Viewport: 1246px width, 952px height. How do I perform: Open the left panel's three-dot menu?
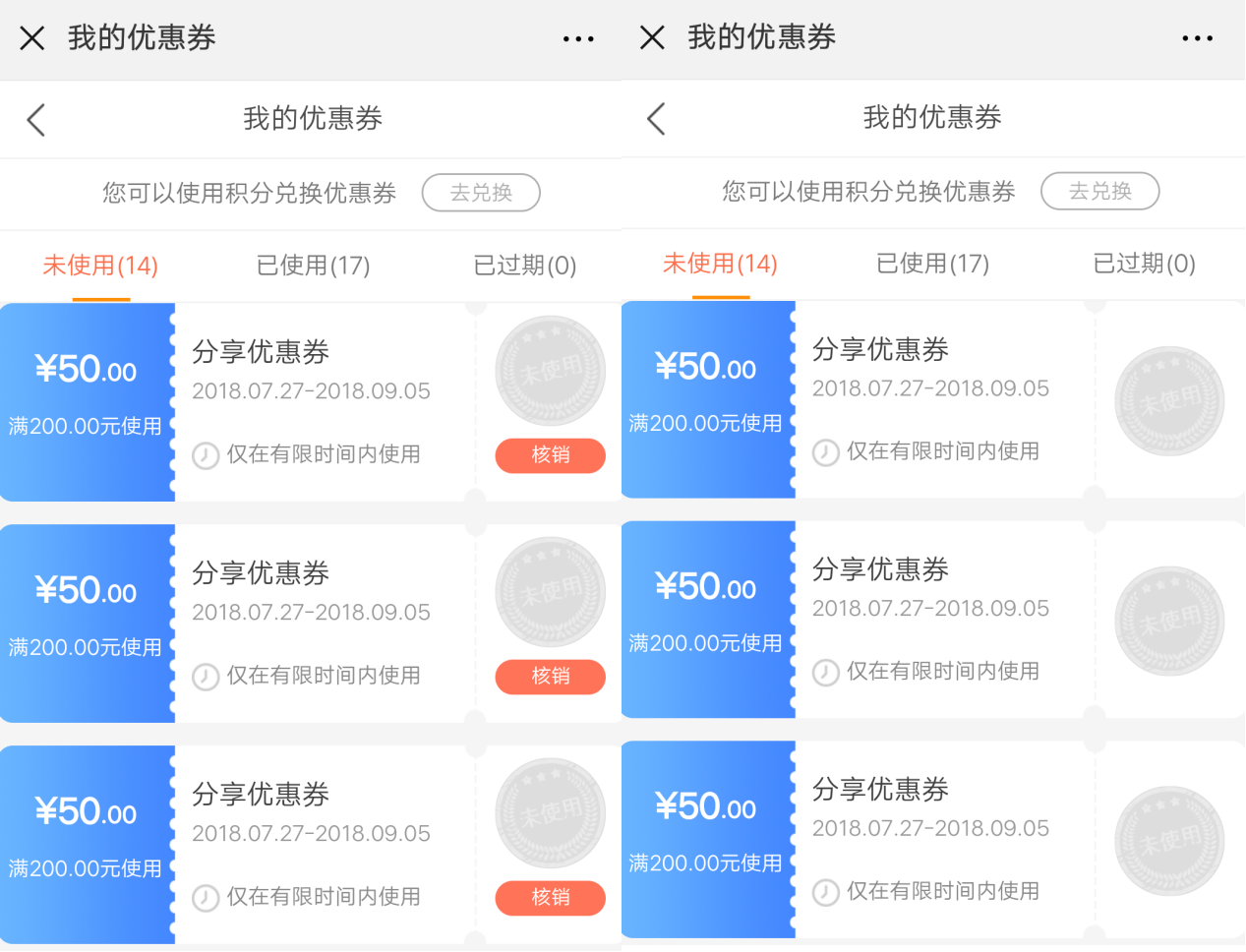[x=578, y=39]
